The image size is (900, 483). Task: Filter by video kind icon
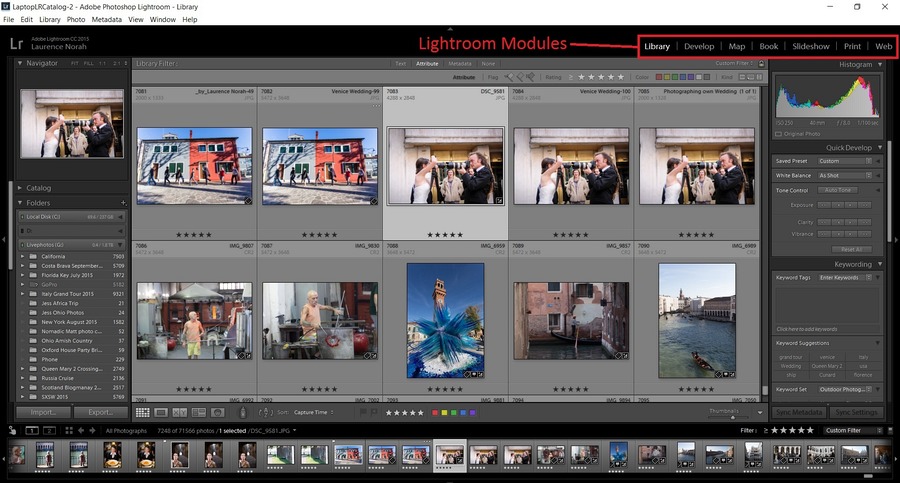(x=759, y=77)
